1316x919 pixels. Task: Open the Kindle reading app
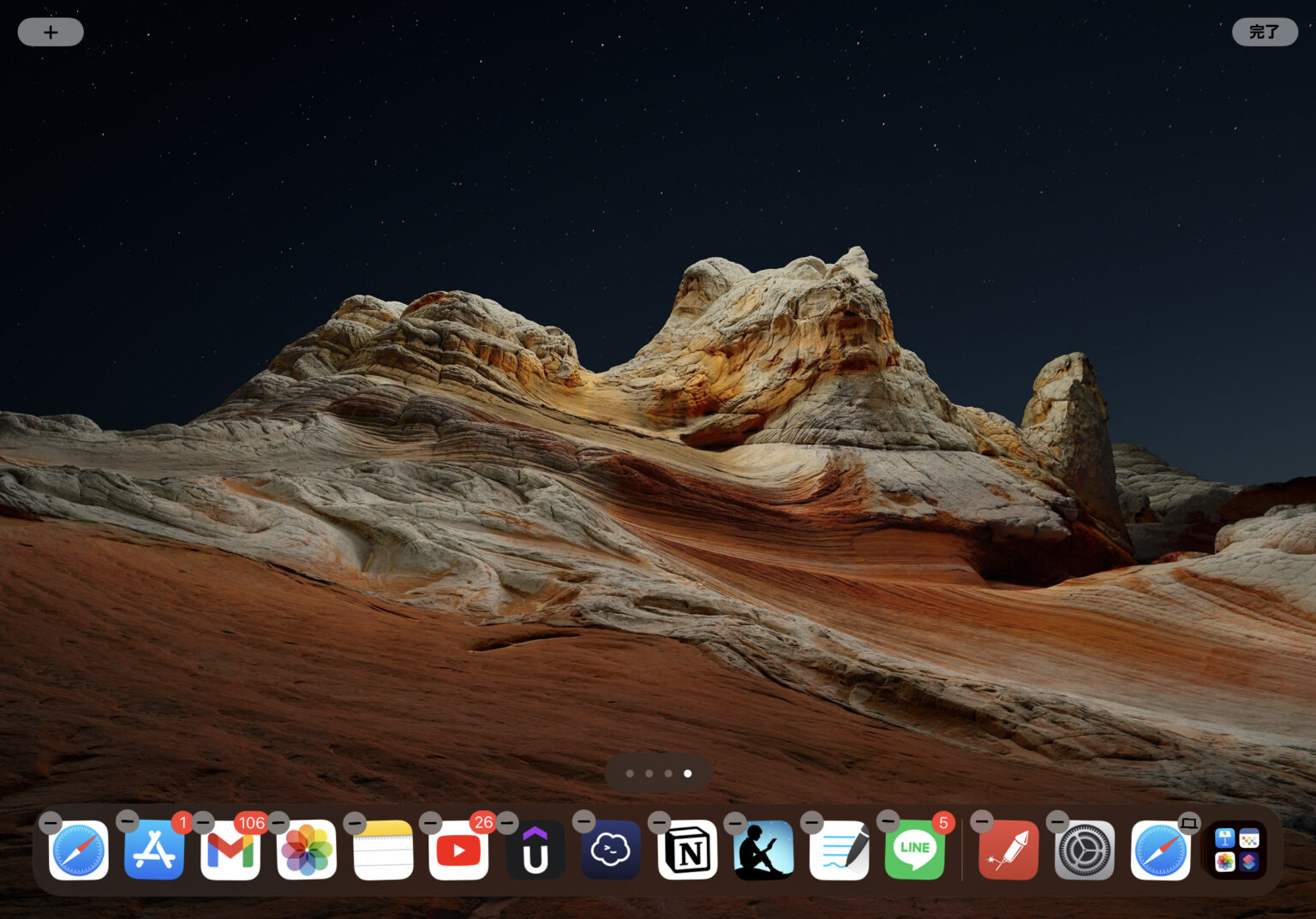click(x=763, y=850)
